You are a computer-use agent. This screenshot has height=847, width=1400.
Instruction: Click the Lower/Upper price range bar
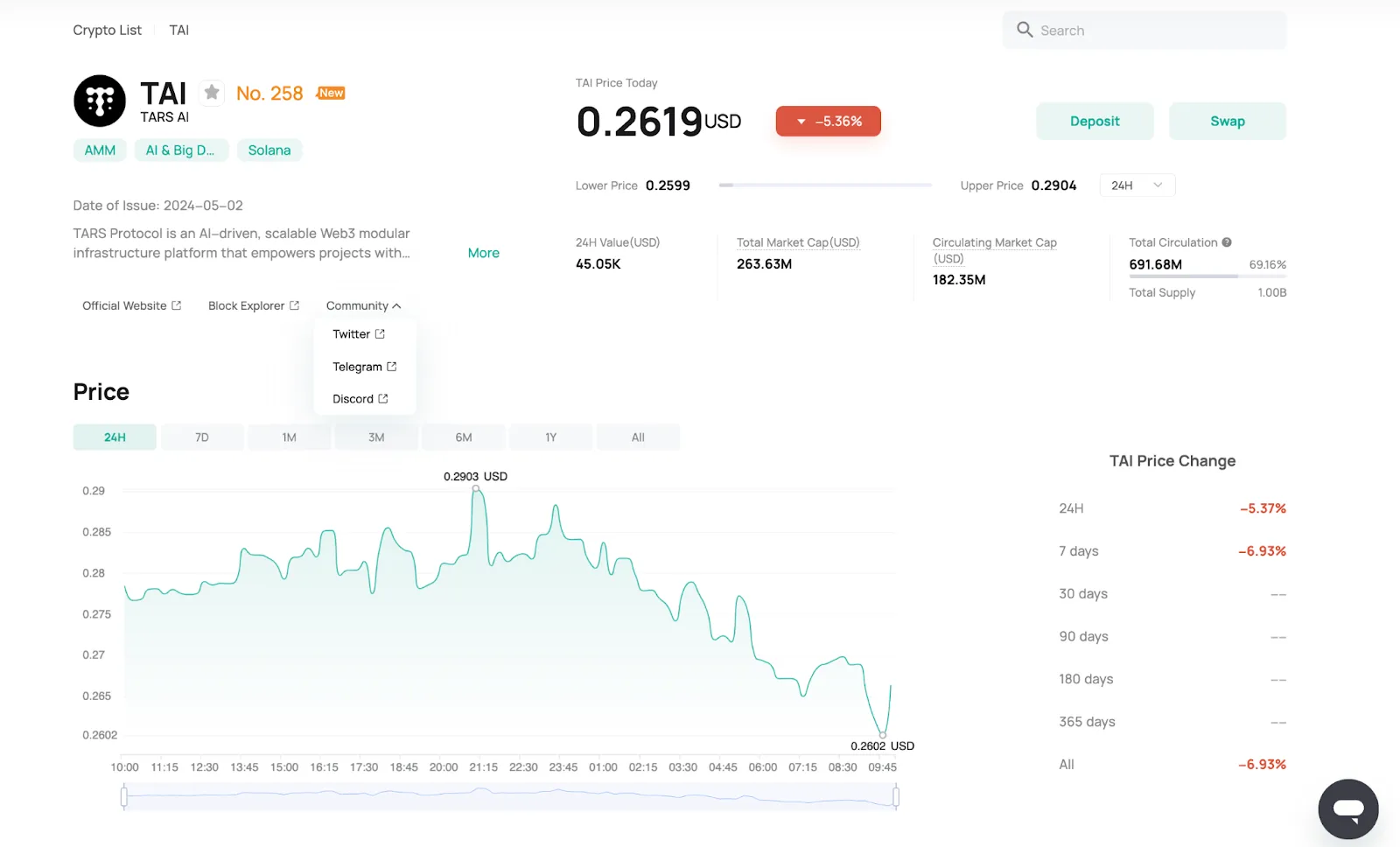(x=825, y=185)
